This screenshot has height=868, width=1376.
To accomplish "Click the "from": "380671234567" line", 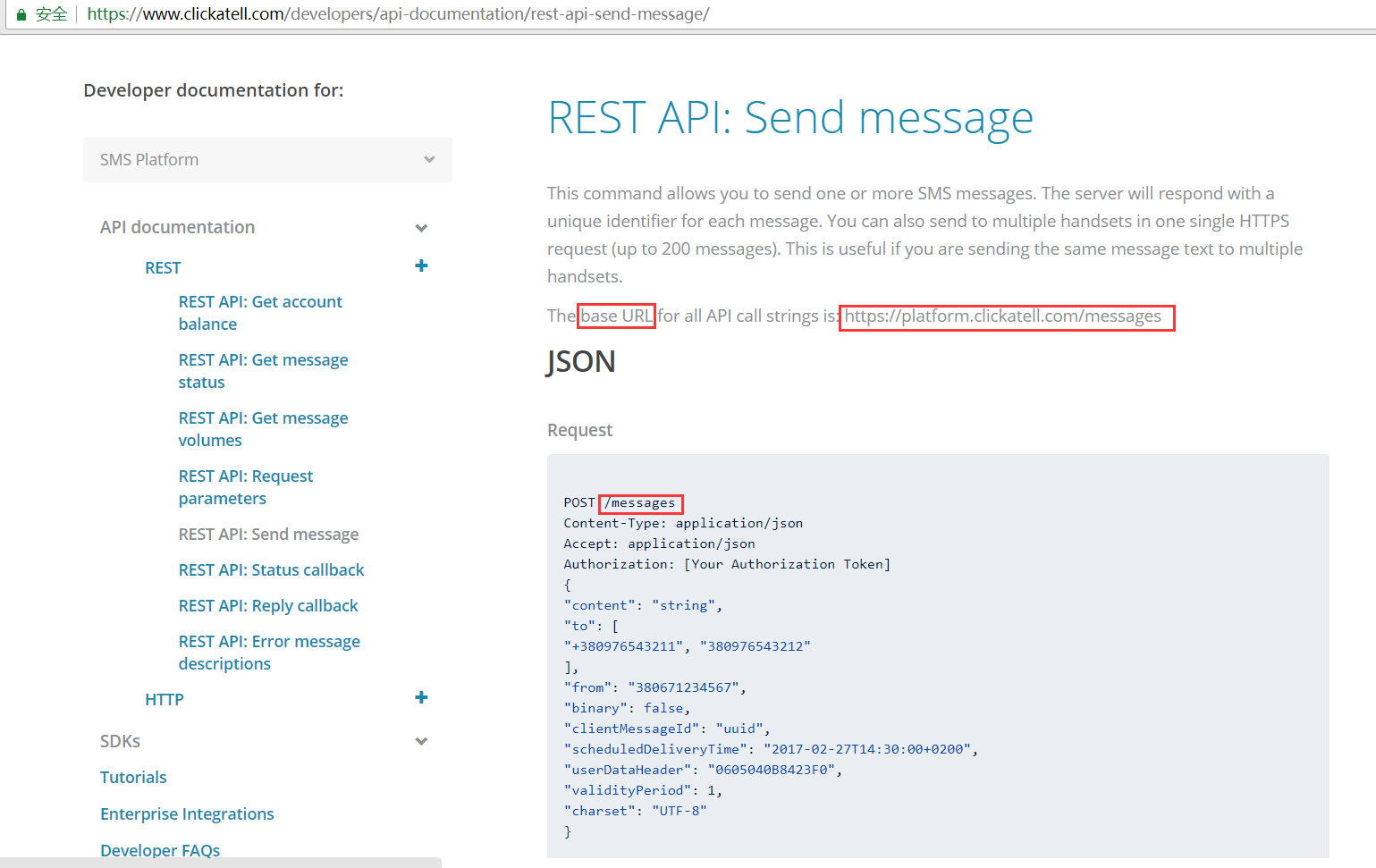I will (654, 687).
